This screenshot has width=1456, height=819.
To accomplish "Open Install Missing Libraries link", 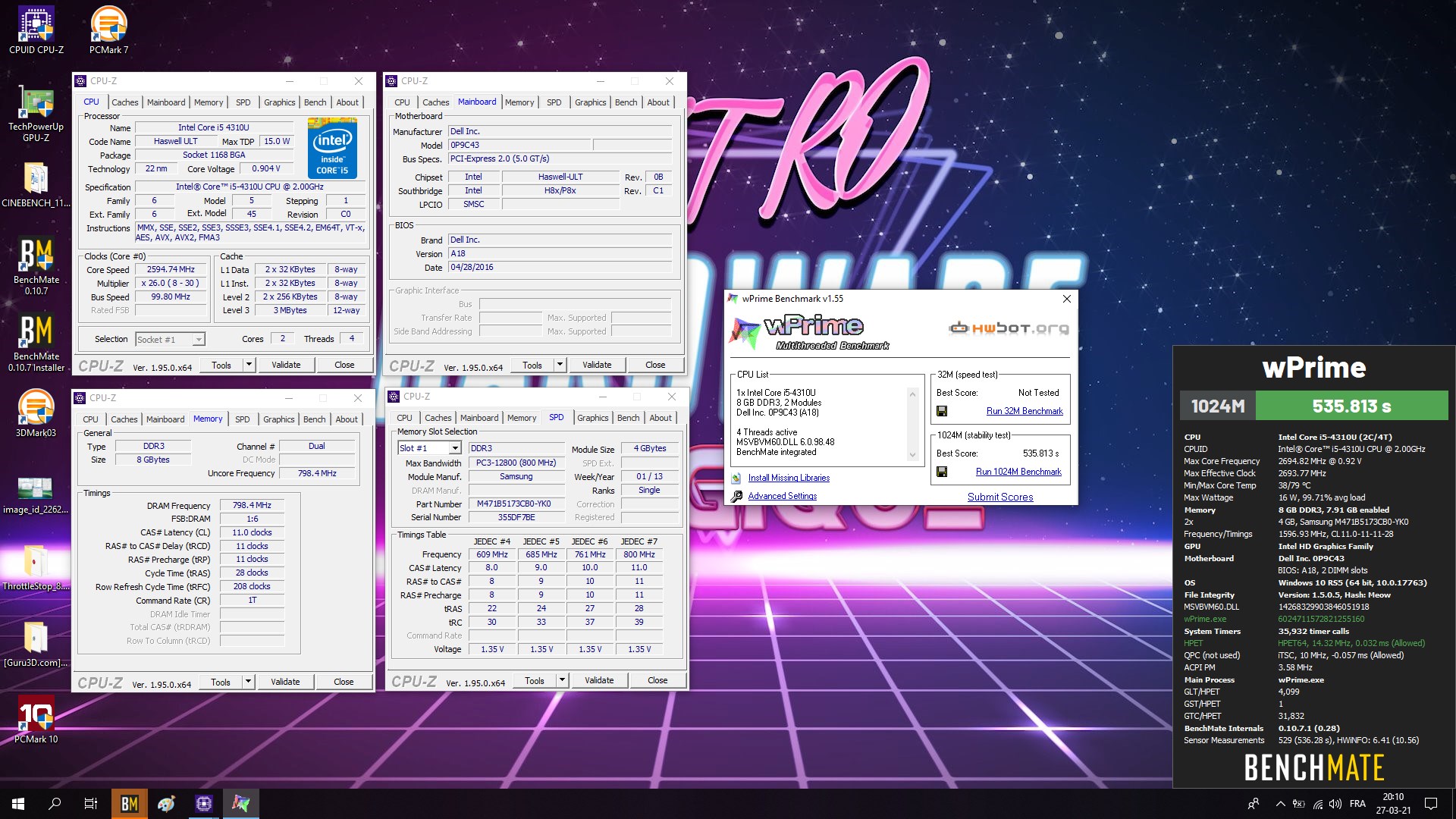I will [x=789, y=478].
